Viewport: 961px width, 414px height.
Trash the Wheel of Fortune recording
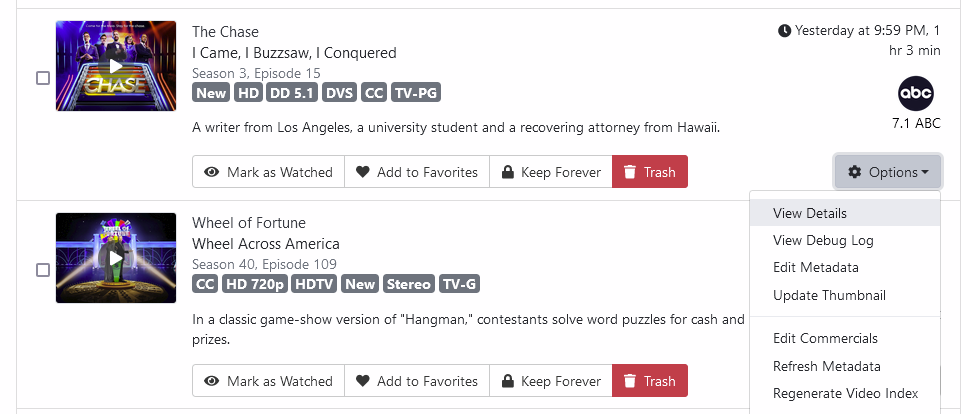pyautogui.click(x=649, y=381)
